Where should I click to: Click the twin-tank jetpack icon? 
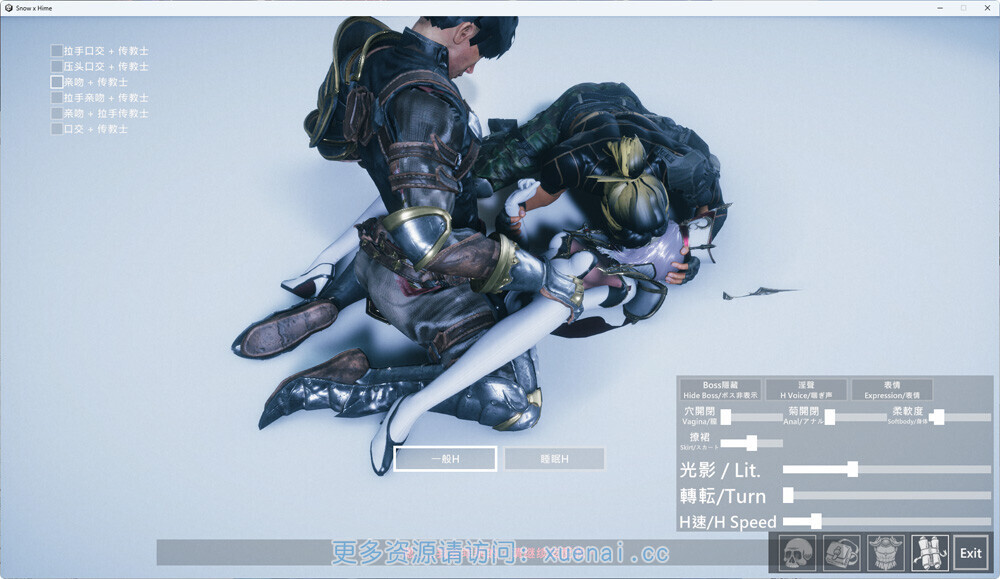929,553
